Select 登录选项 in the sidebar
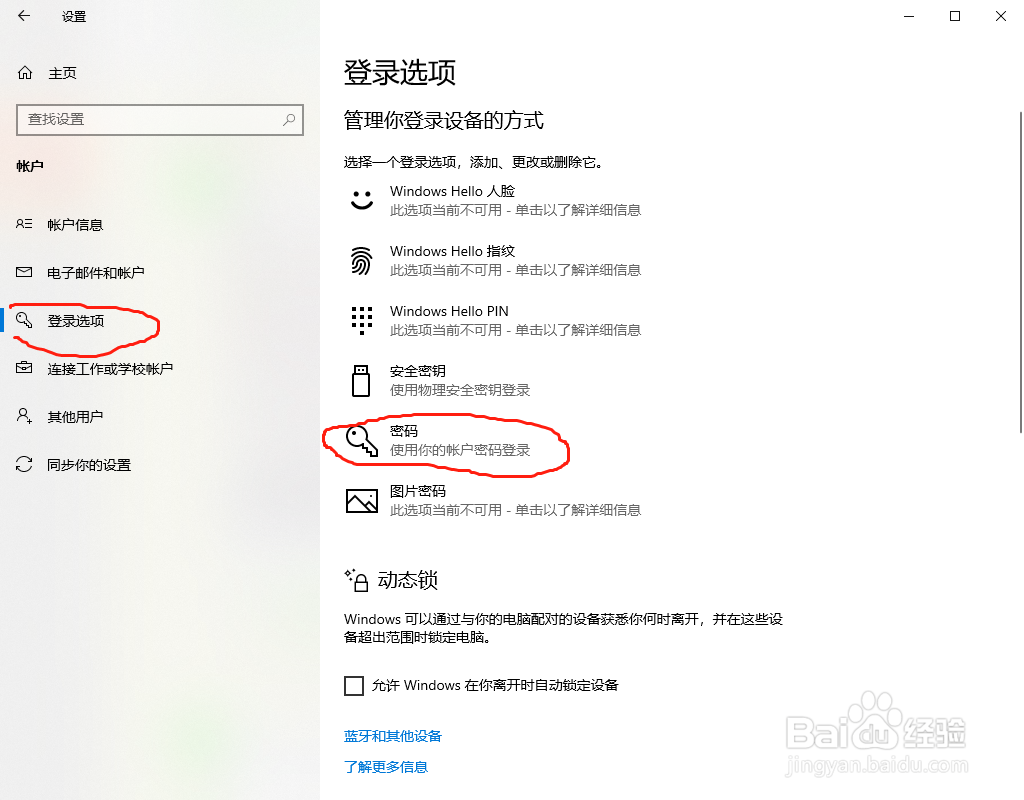This screenshot has height=800, width=1024. tap(76, 321)
